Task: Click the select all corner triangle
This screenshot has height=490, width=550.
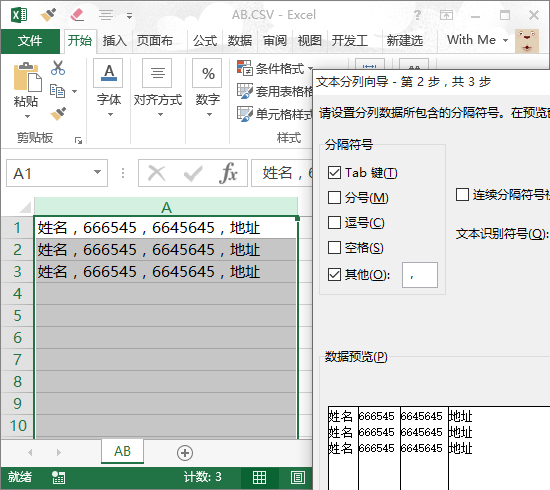Action: point(25,207)
